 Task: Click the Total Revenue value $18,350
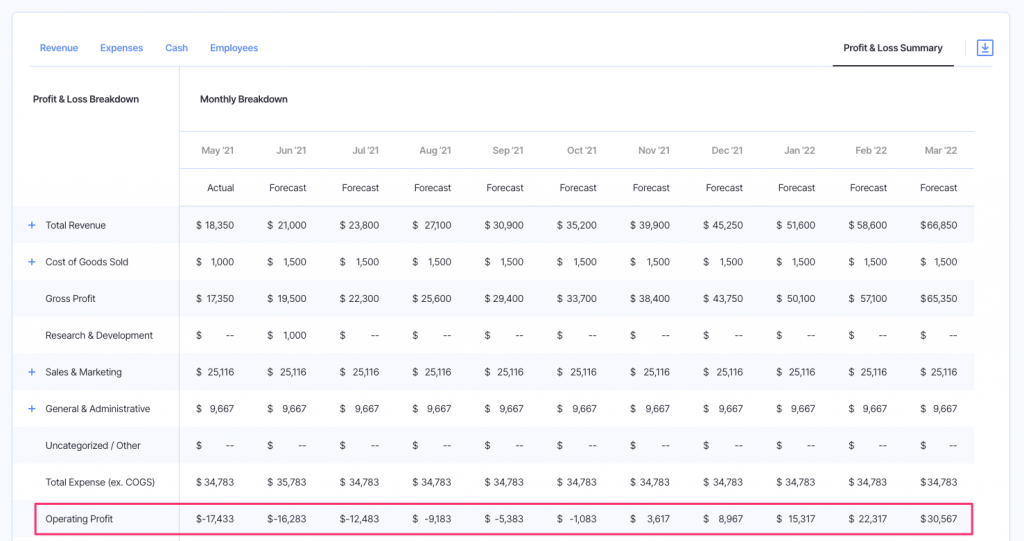tap(215, 225)
